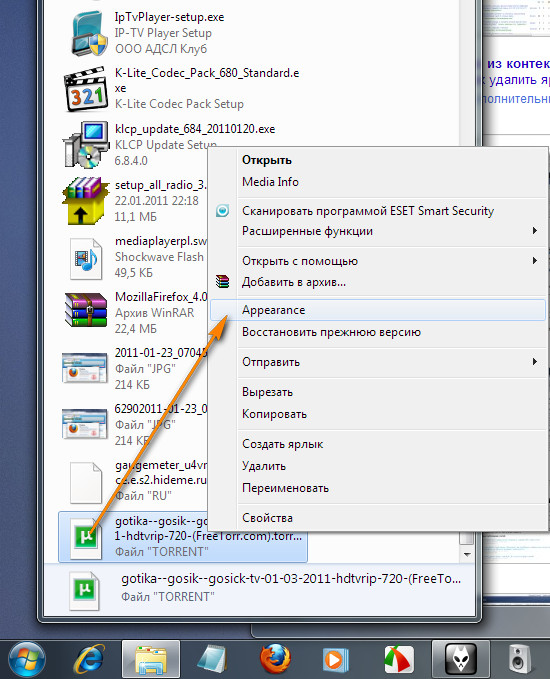This screenshot has width=550, height=679.
Task: Open the notepad icon on the taskbar
Action: pyautogui.click(x=212, y=660)
